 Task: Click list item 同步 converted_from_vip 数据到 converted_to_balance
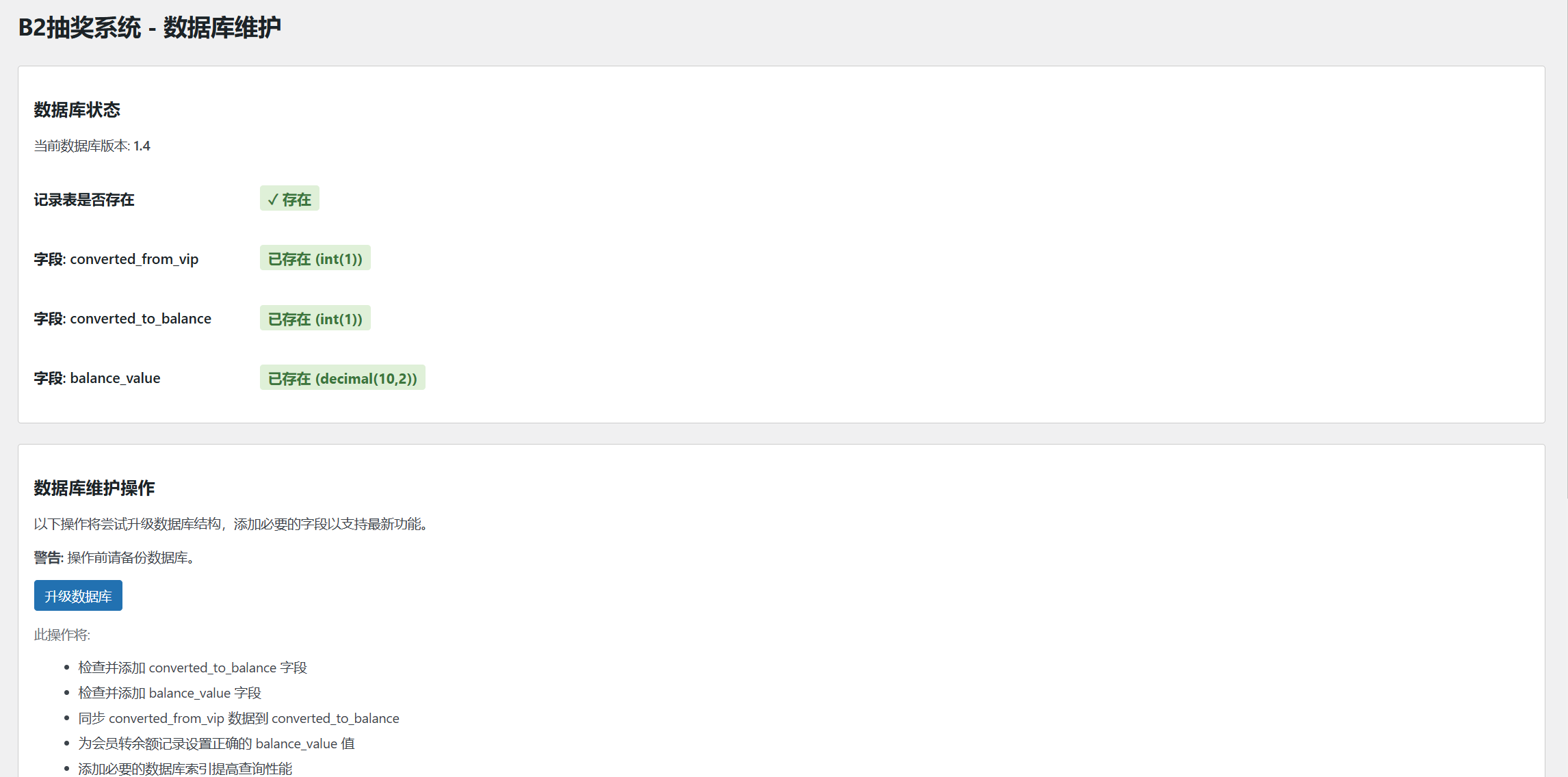[x=239, y=718]
